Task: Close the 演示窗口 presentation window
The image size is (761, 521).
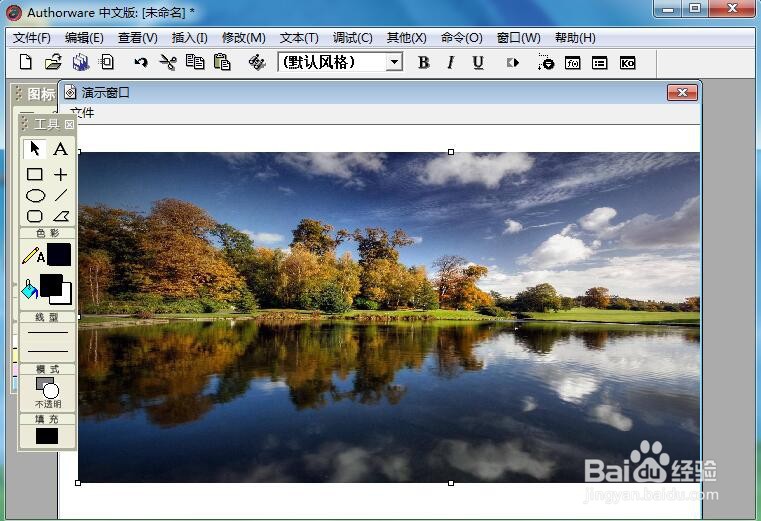Action: 682,92
